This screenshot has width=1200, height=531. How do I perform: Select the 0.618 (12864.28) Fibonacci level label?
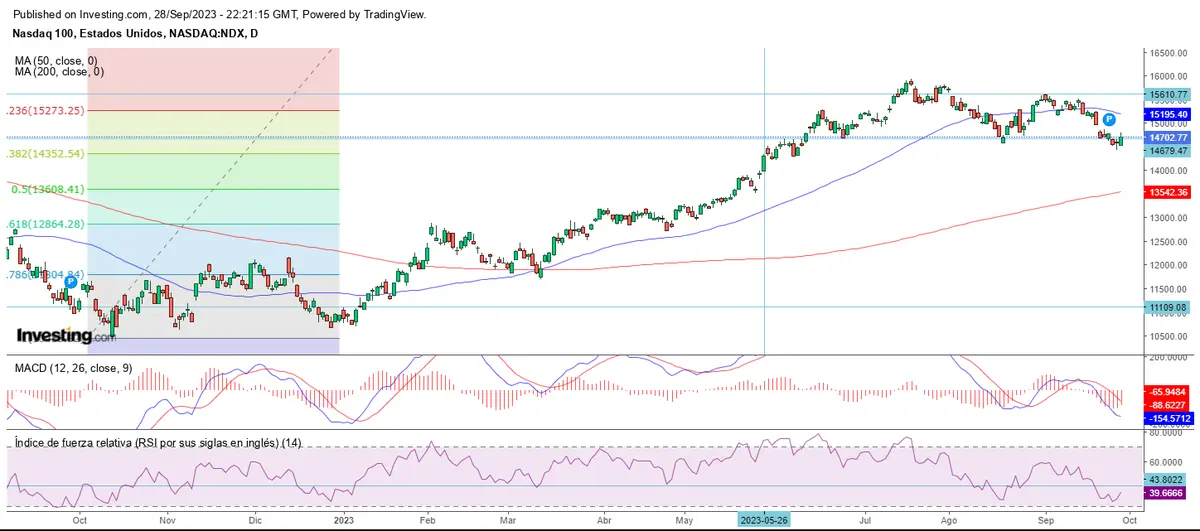[x=45, y=224]
